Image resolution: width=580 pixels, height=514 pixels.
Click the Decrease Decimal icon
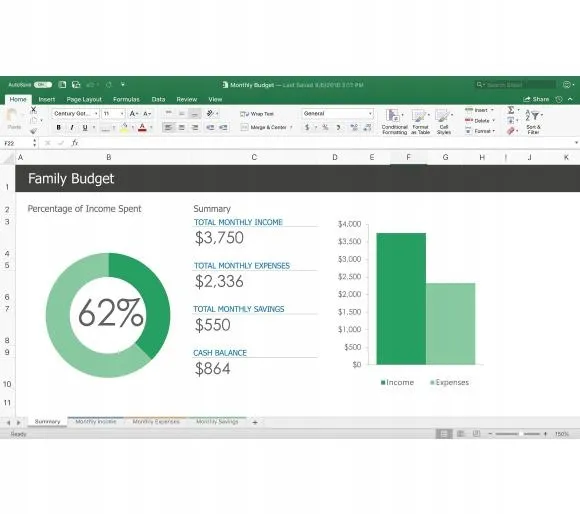(x=367, y=128)
